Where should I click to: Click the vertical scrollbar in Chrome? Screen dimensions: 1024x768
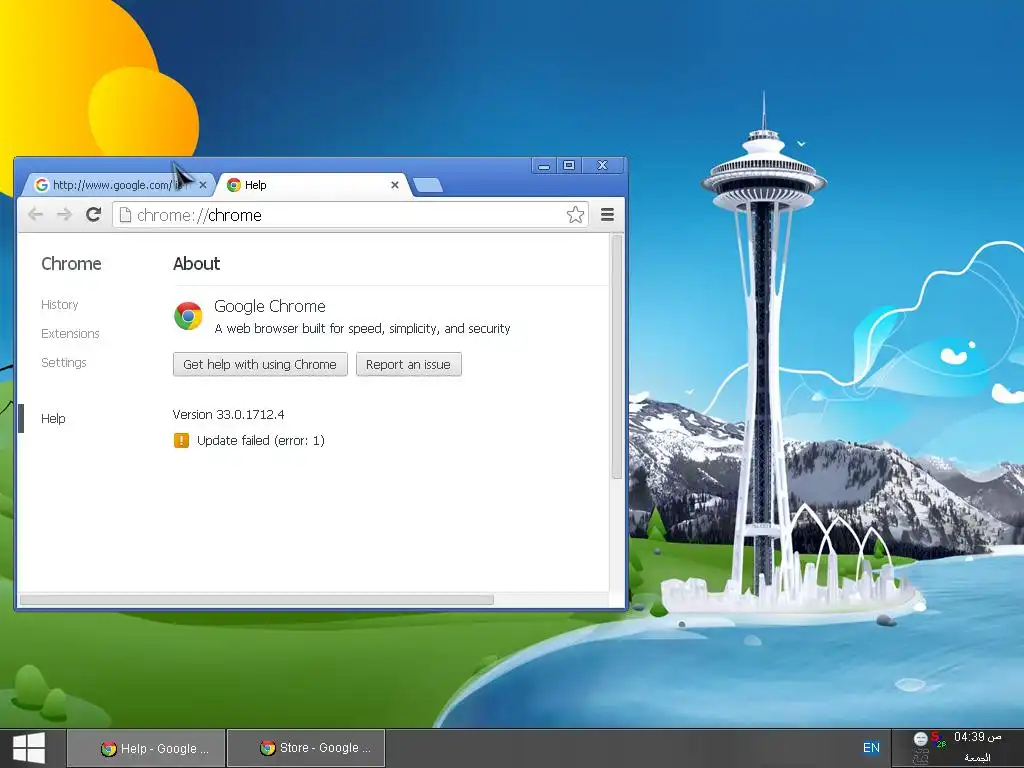617,357
